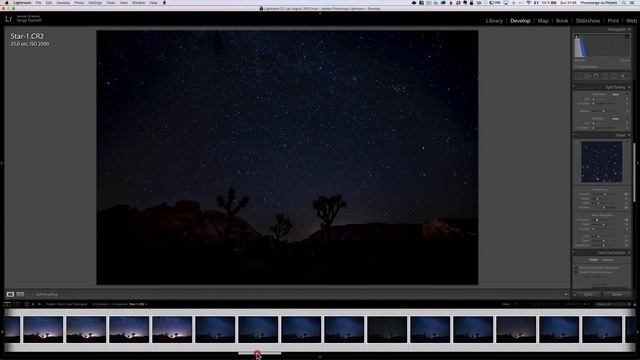Screen dimensions: 640x360
Task: Open the Lens Corrections Manual tab
Action: pos(608,260)
